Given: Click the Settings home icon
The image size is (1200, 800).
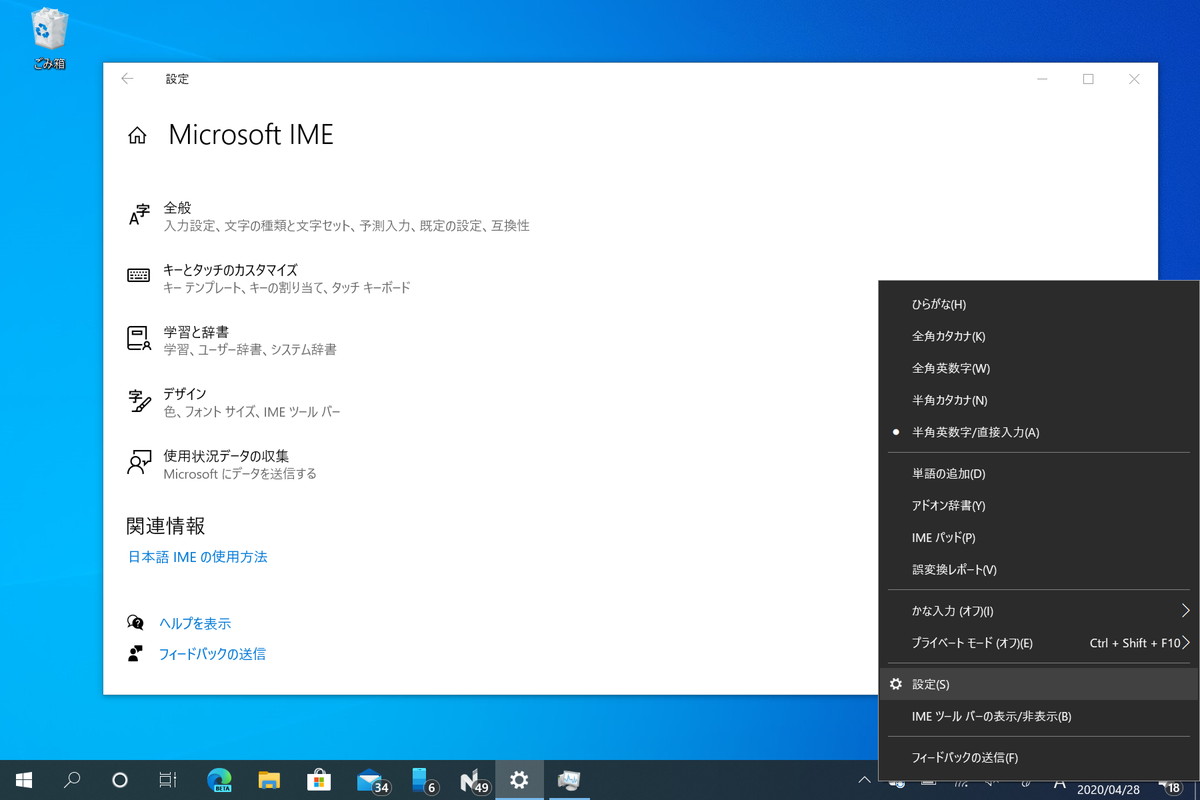Looking at the screenshot, I should tap(137, 135).
